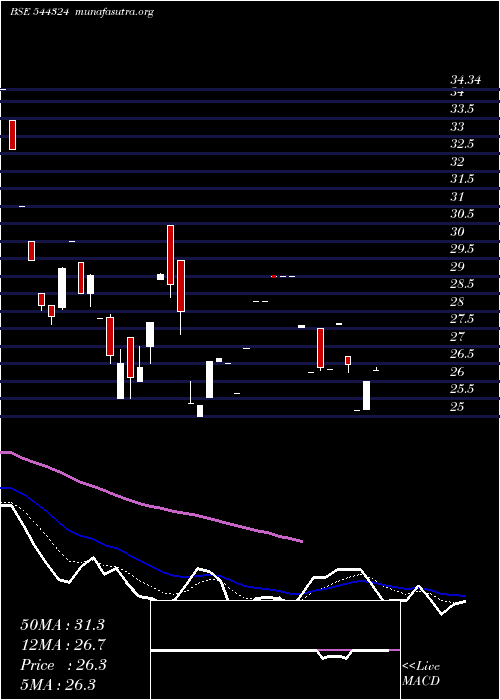500x700 pixels.
Task: Click the small red dot at 28.5 level
Action: (x=274, y=276)
